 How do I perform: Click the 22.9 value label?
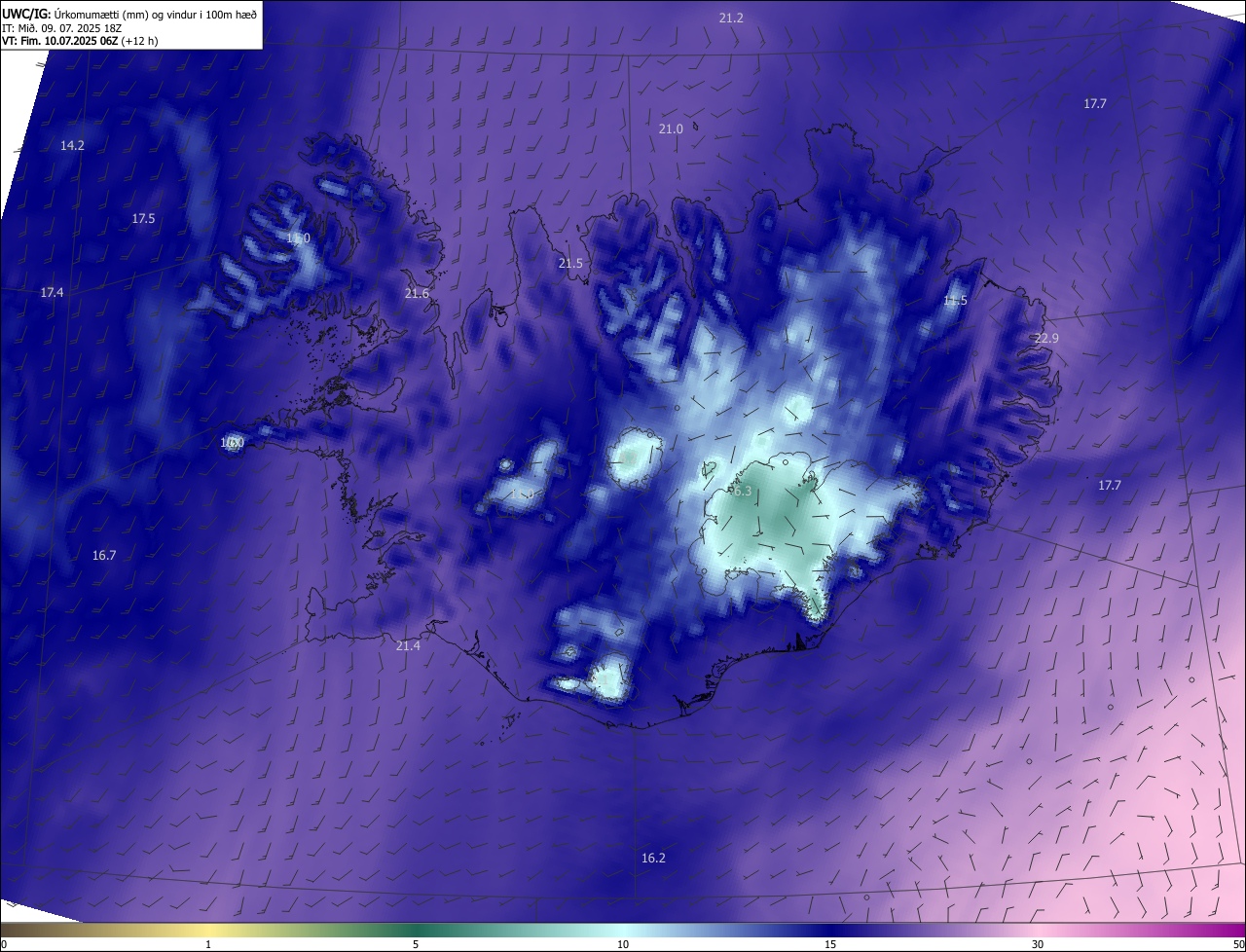tap(1046, 339)
